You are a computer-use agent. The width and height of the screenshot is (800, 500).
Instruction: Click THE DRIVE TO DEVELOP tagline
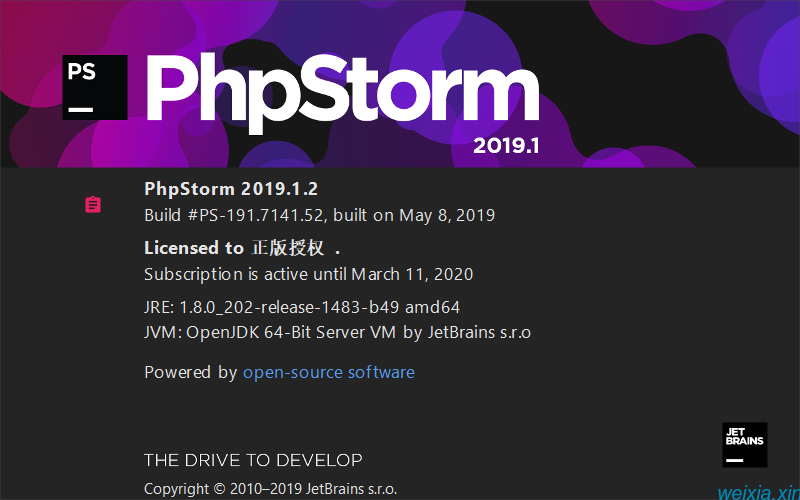pyautogui.click(x=253, y=460)
